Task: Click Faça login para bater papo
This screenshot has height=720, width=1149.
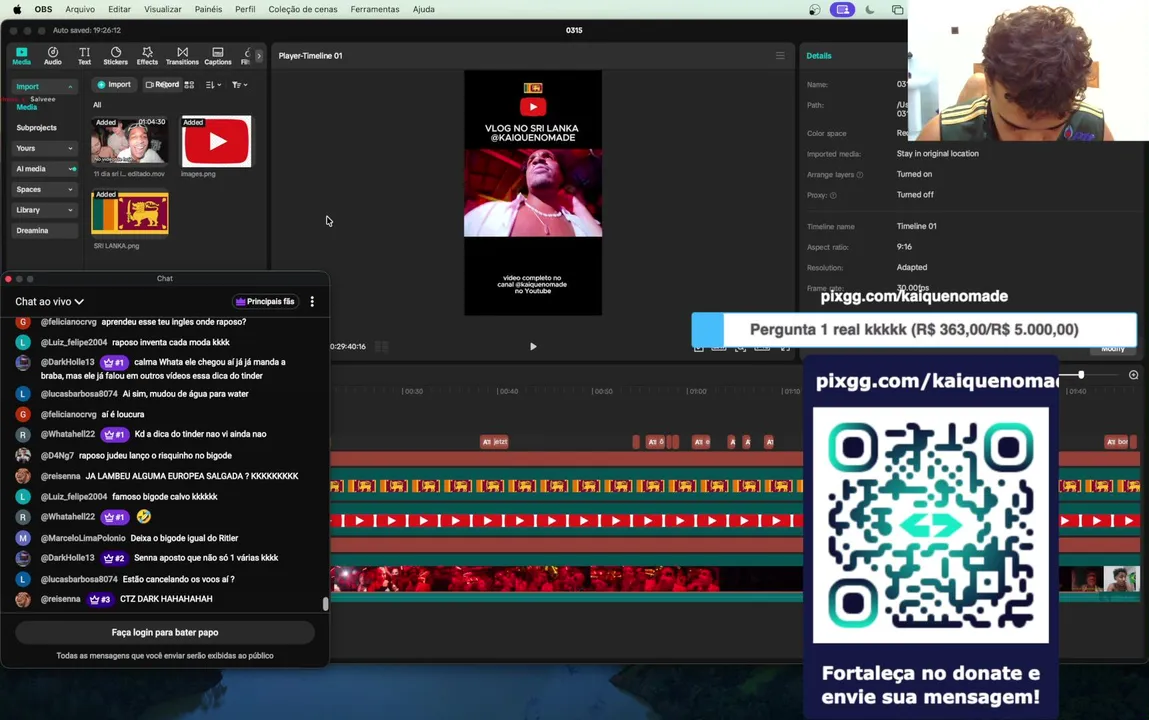Action: click(165, 632)
